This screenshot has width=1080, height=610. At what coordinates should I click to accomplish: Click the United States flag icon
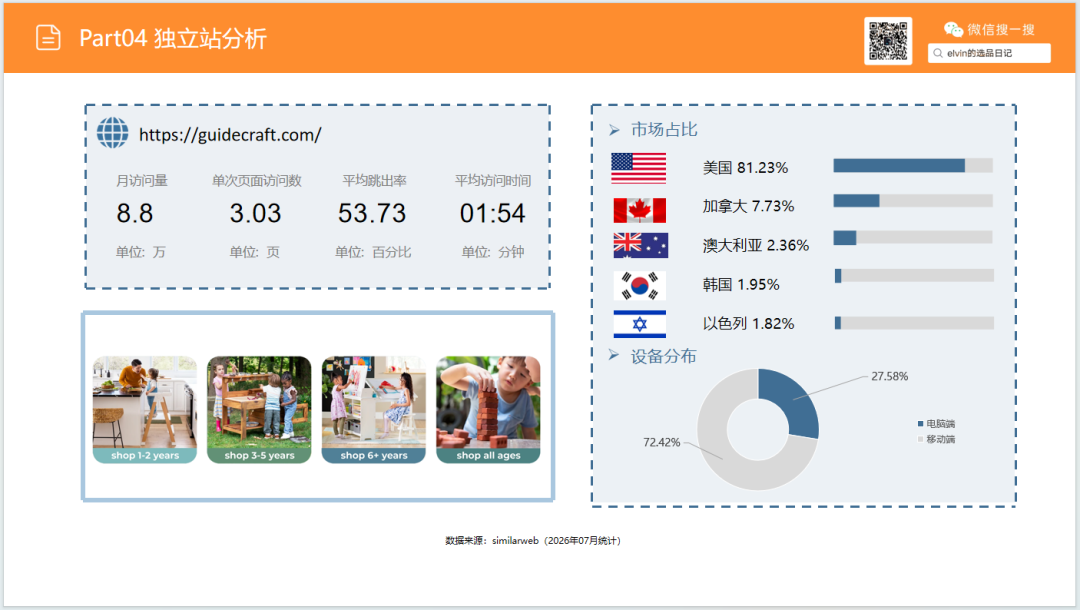point(638,168)
